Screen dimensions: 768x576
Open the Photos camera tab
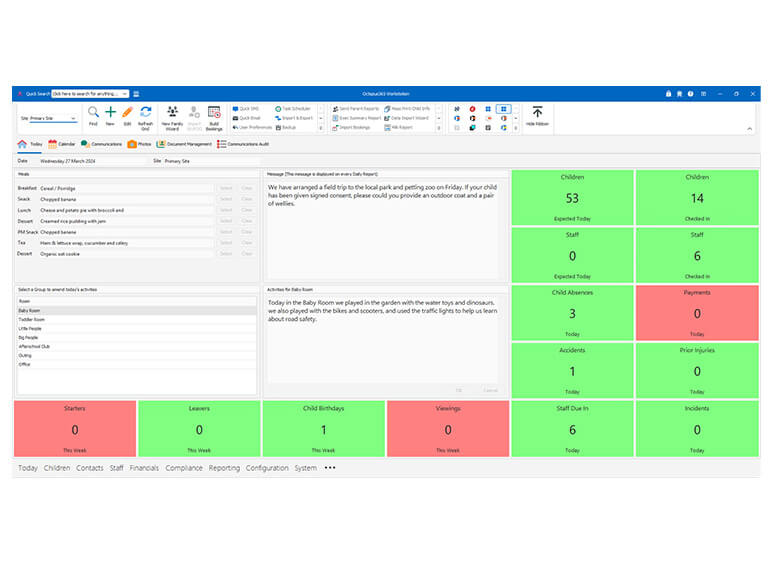pyautogui.click(x=139, y=144)
